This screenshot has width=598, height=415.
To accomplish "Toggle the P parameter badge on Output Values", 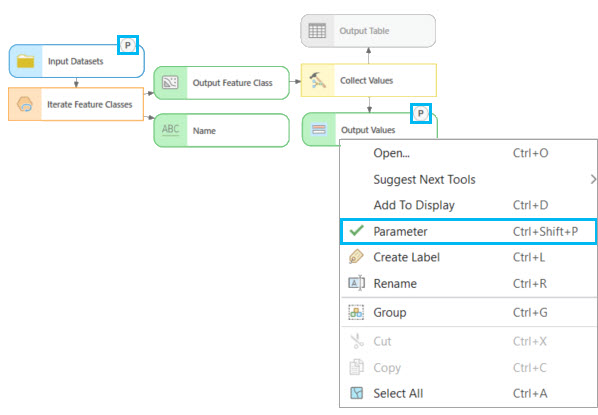I will point(421,113).
